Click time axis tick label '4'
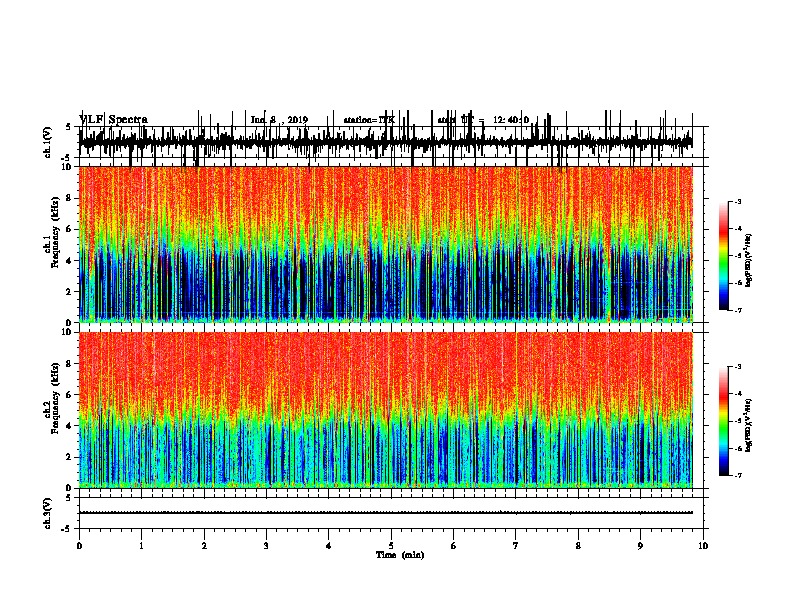The width and height of the screenshot is (792, 612). coord(329,546)
